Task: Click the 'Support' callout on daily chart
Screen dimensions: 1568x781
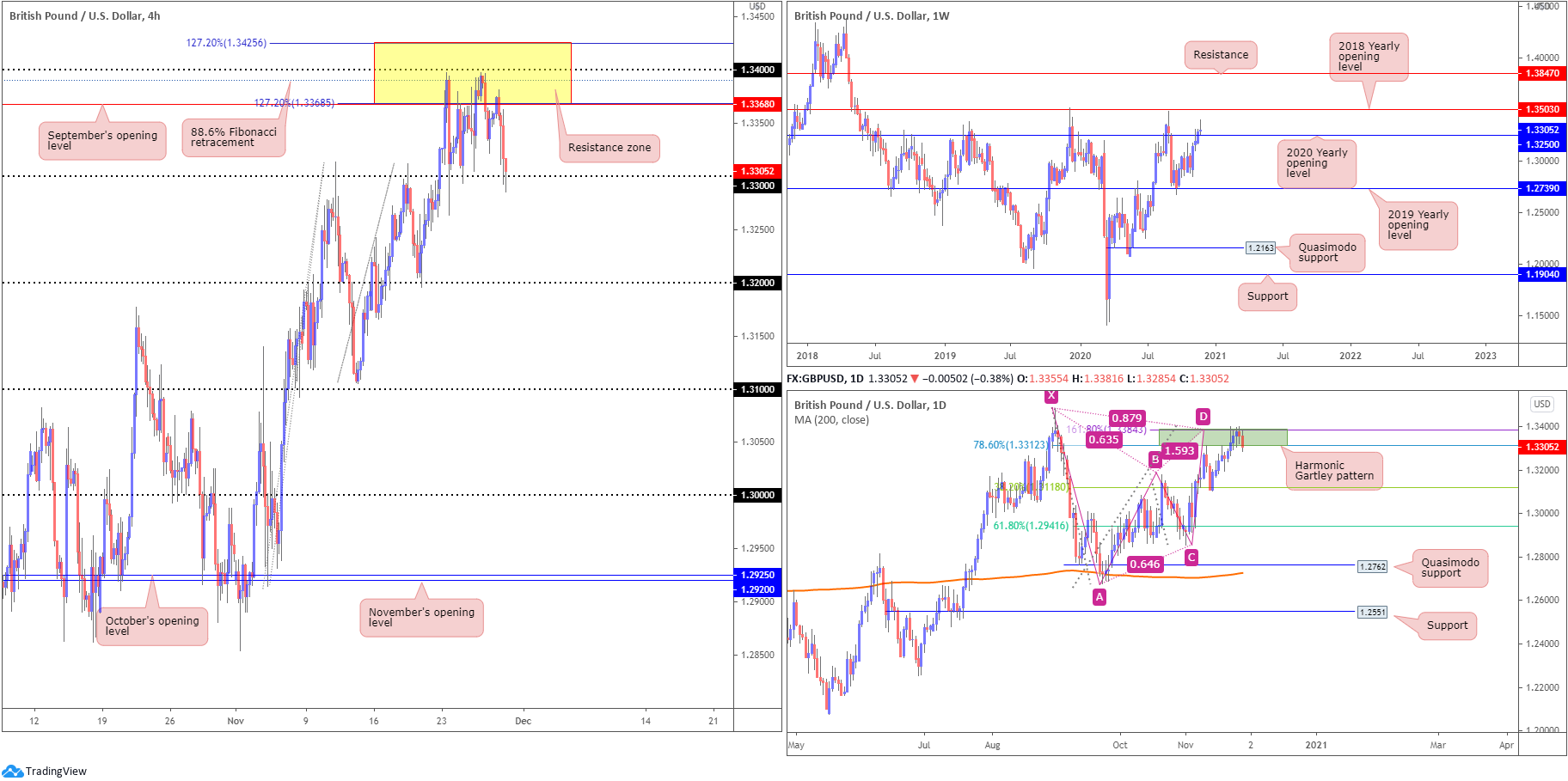Action: pyautogui.click(x=1447, y=625)
